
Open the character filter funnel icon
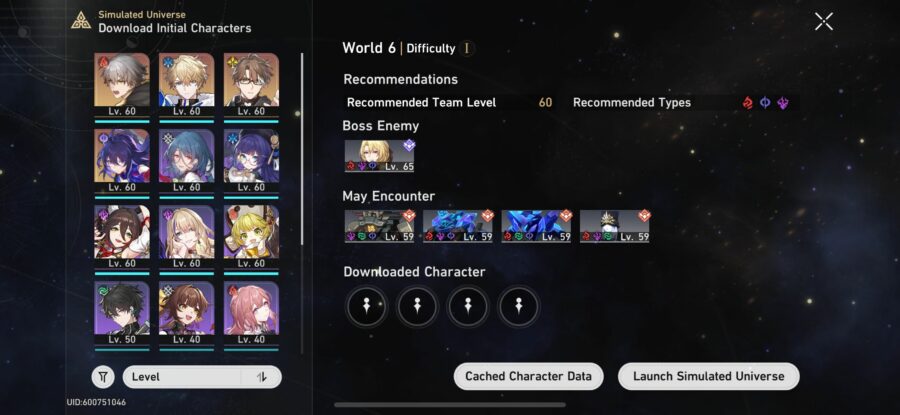coord(103,377)
